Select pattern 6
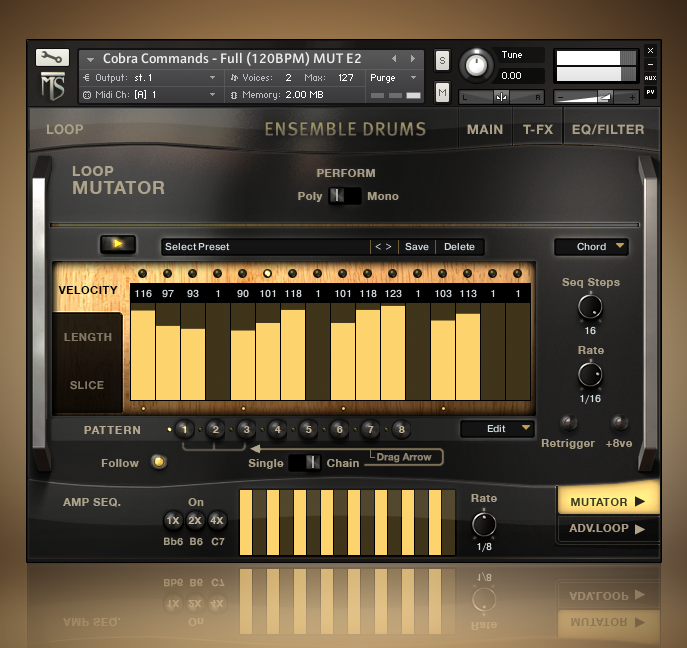Screen dimensions: 687x648 [339, 429]
